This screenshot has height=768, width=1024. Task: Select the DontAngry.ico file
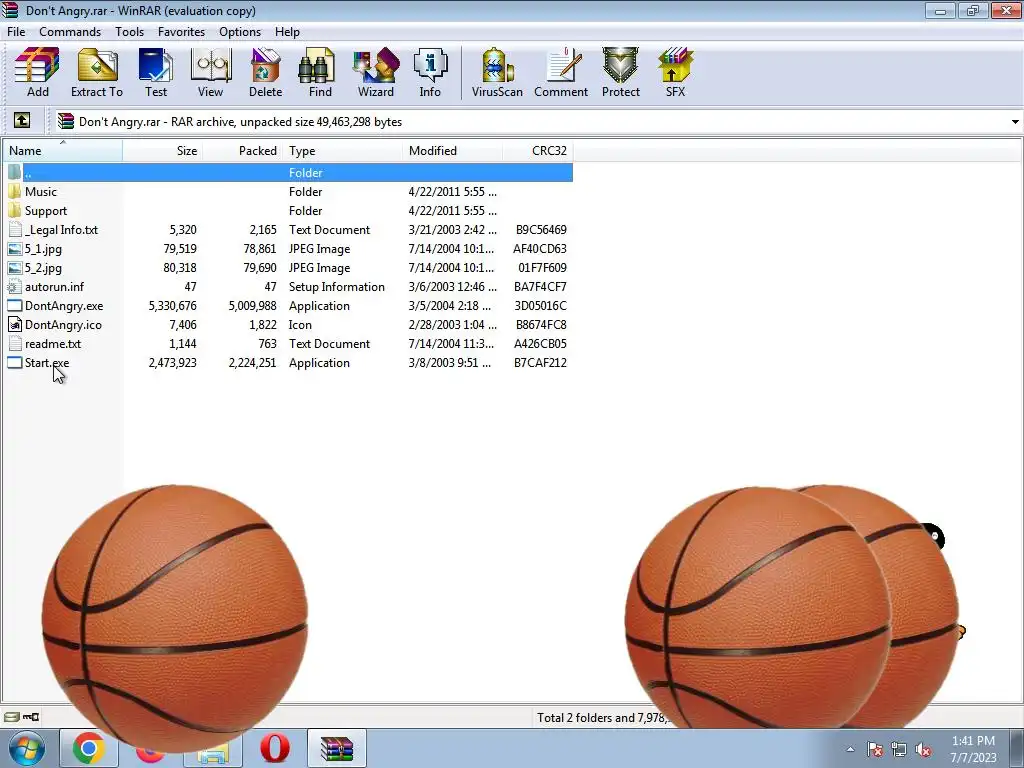pyautogui.click(x=63, y=325)
